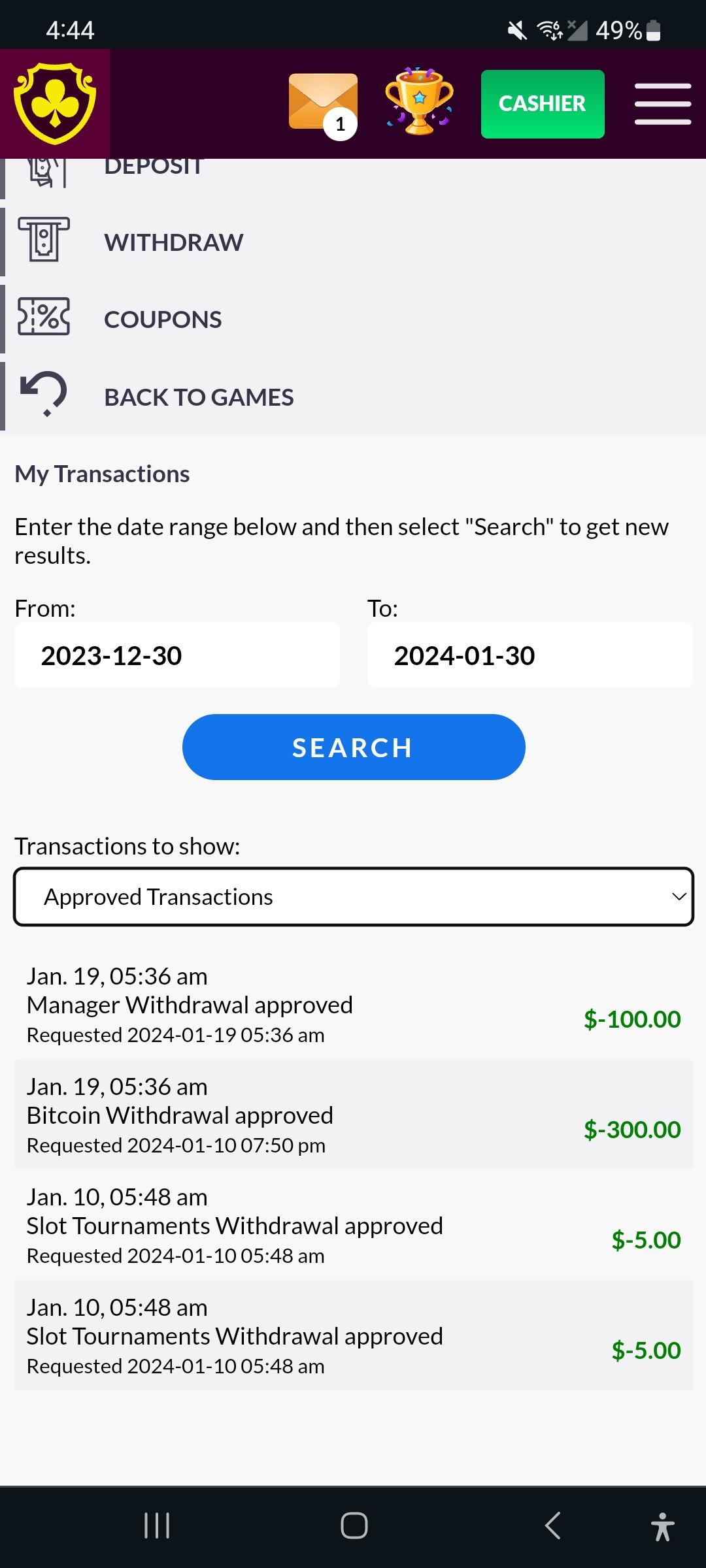Tap the Coupons ticket icon
This screenshot has height=1568, width=706.
coord(44,318)
